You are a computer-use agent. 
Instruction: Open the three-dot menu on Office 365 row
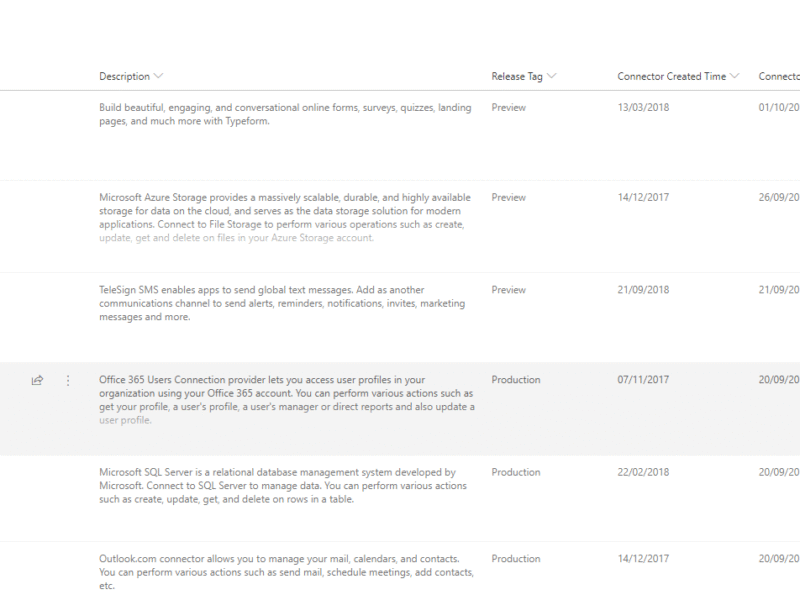(x=68, y=380)
